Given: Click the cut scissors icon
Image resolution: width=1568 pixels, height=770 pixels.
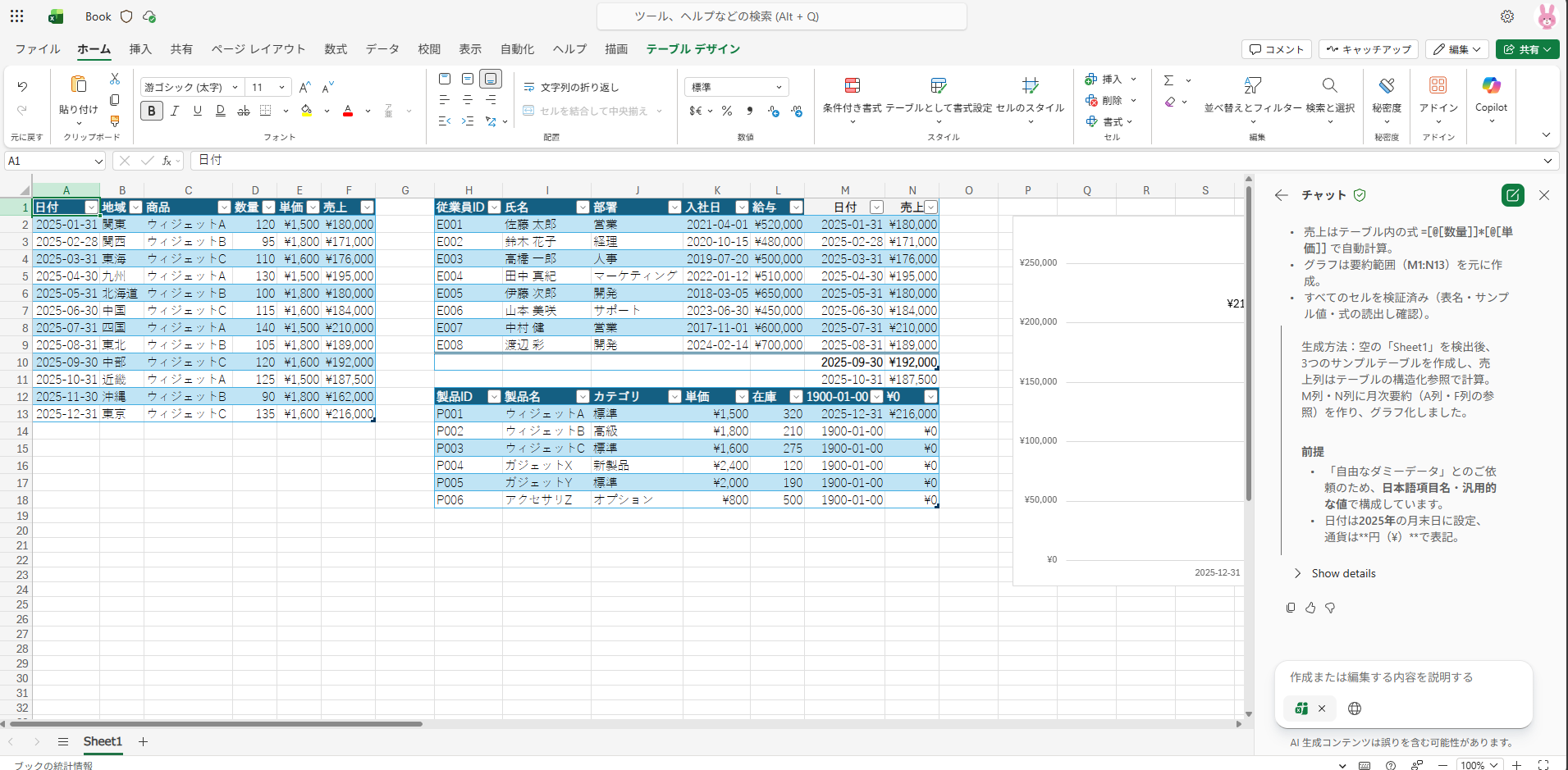Looking at the screenshot, I should pos(115,79).
